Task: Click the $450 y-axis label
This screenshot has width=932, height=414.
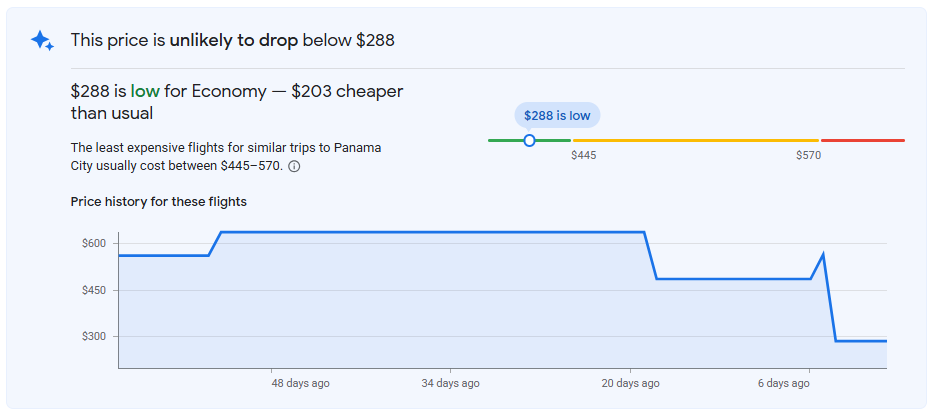Action: pyautogui.click(x=95, y=290)
